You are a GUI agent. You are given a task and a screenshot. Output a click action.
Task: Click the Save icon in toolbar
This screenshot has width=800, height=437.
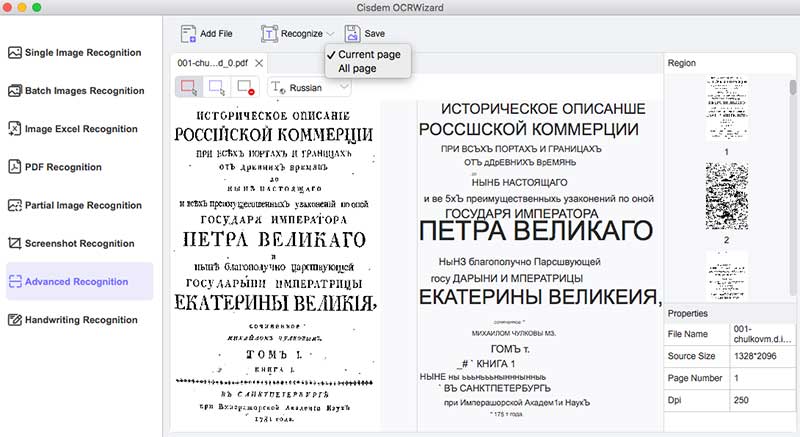tap(351, 33)
